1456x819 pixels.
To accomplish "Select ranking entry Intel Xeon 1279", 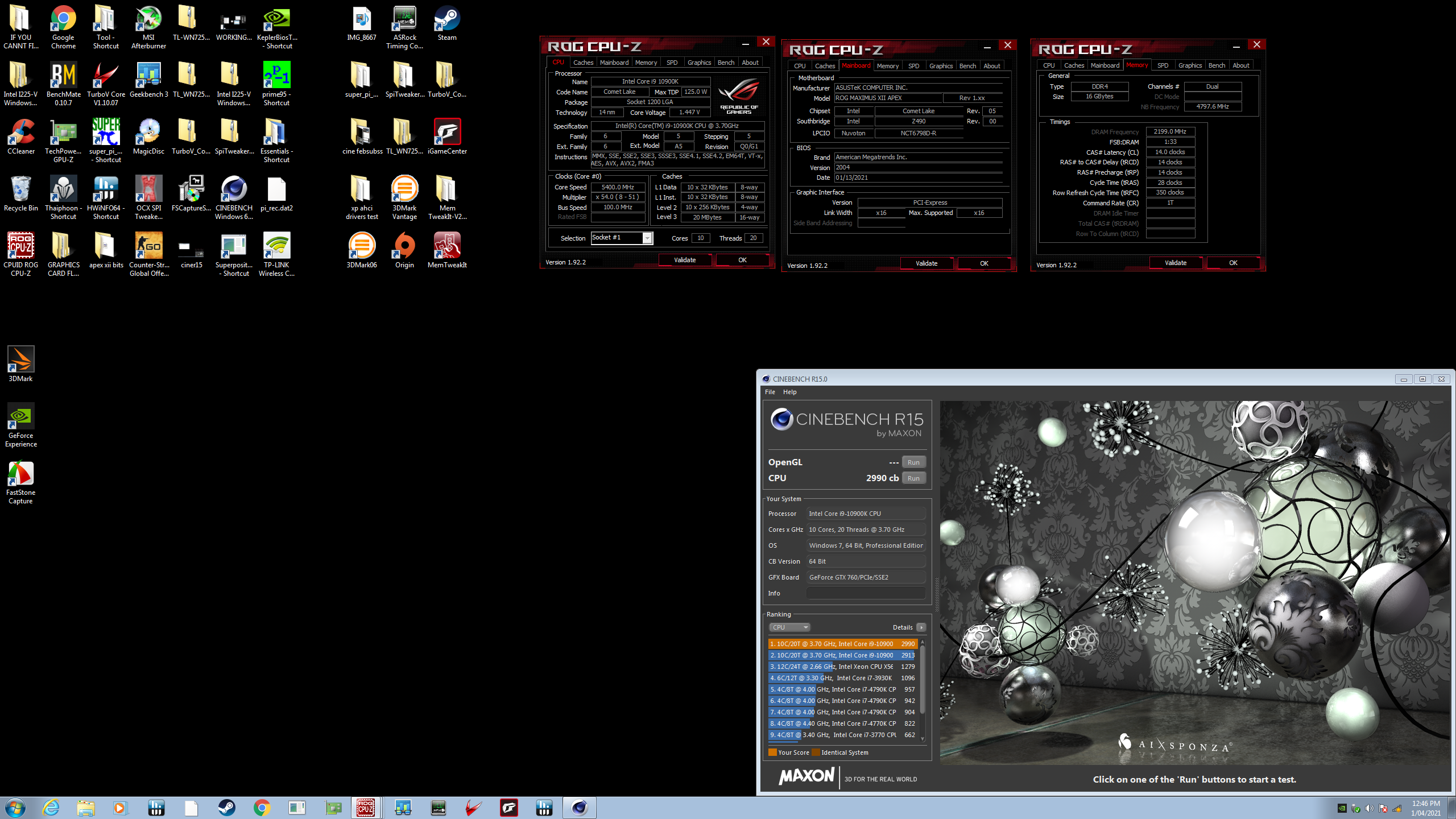I will (842, 667).
